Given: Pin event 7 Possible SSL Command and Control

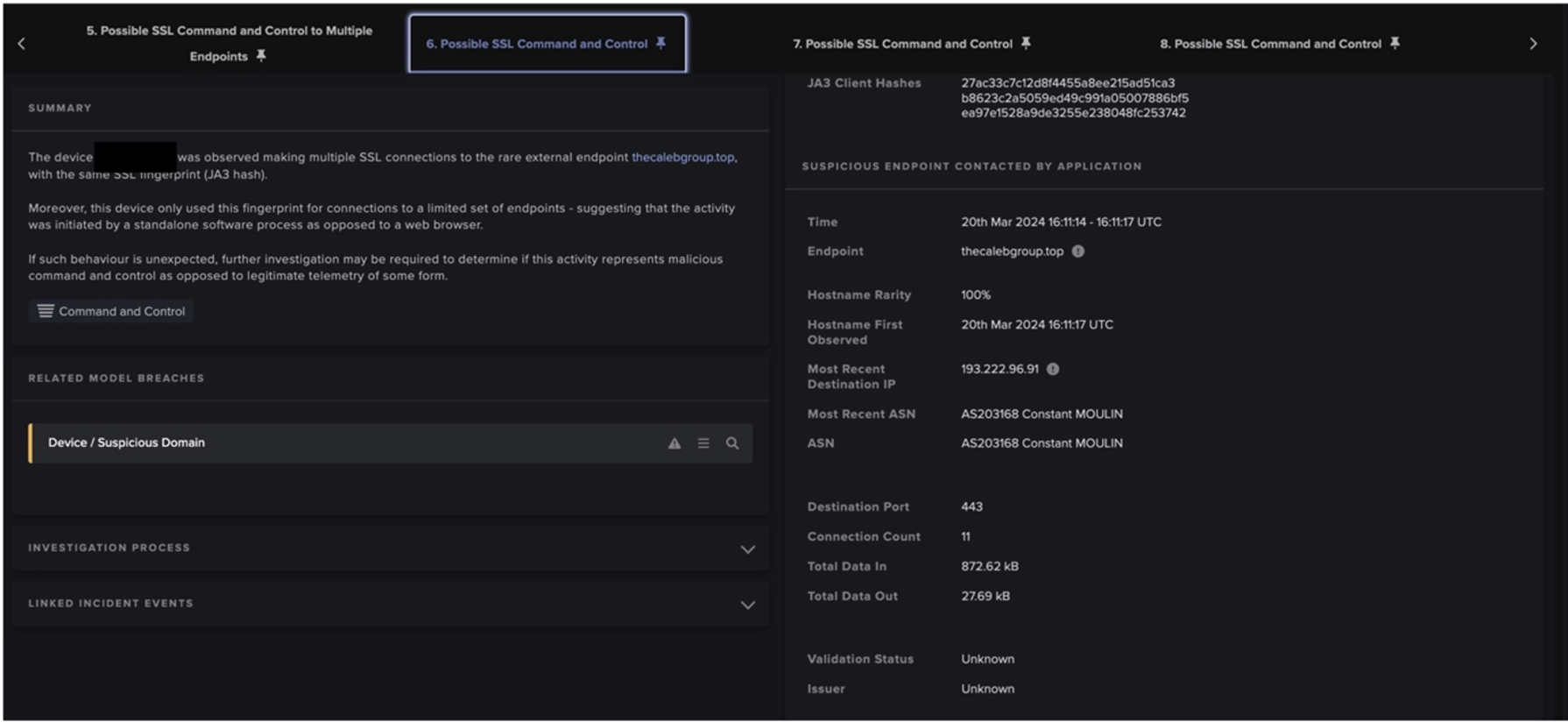Looking at the screenshot, I should pos(1026,43).
